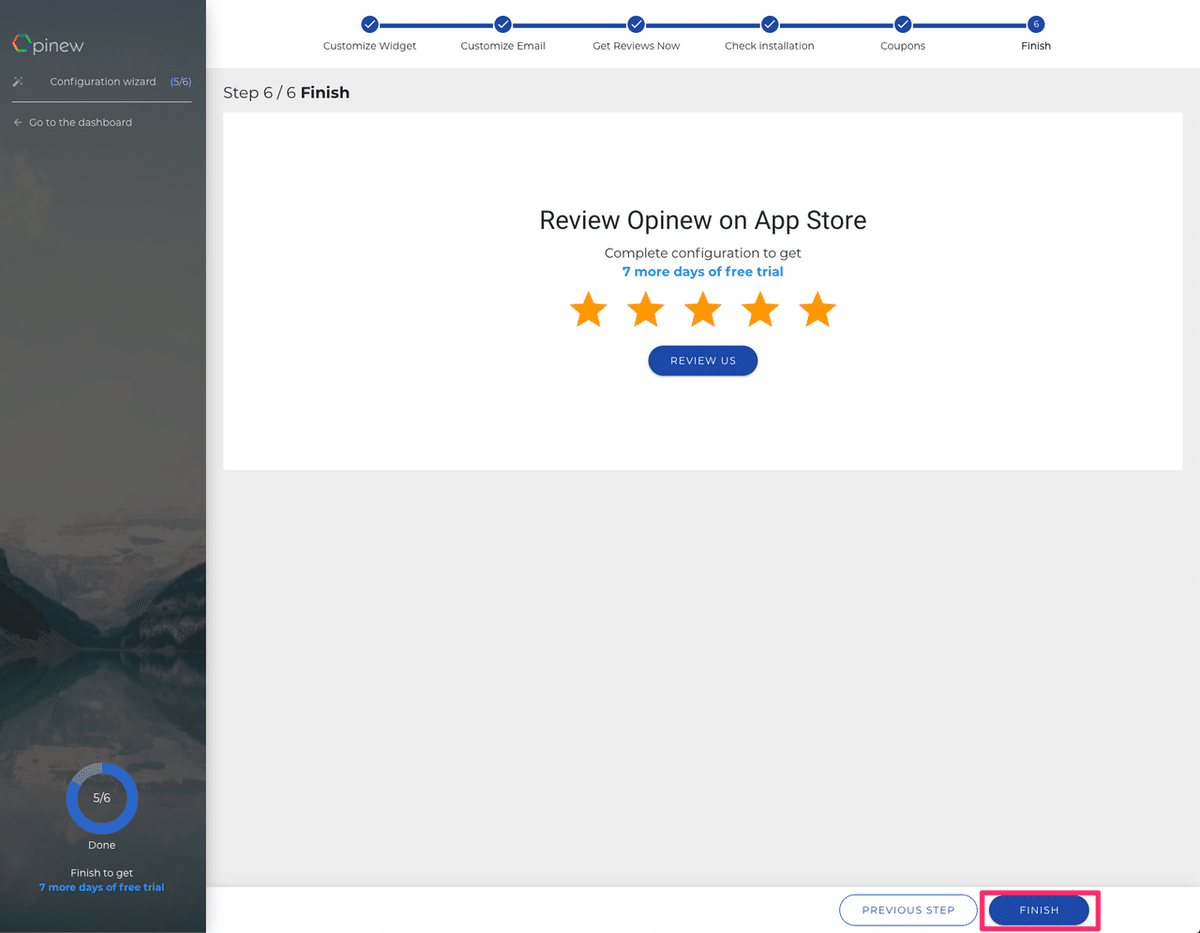This screenshot has width=1200, height=933.
Task: Click the 7 more days of free trial link in card
Action: (x=703, y=272)
